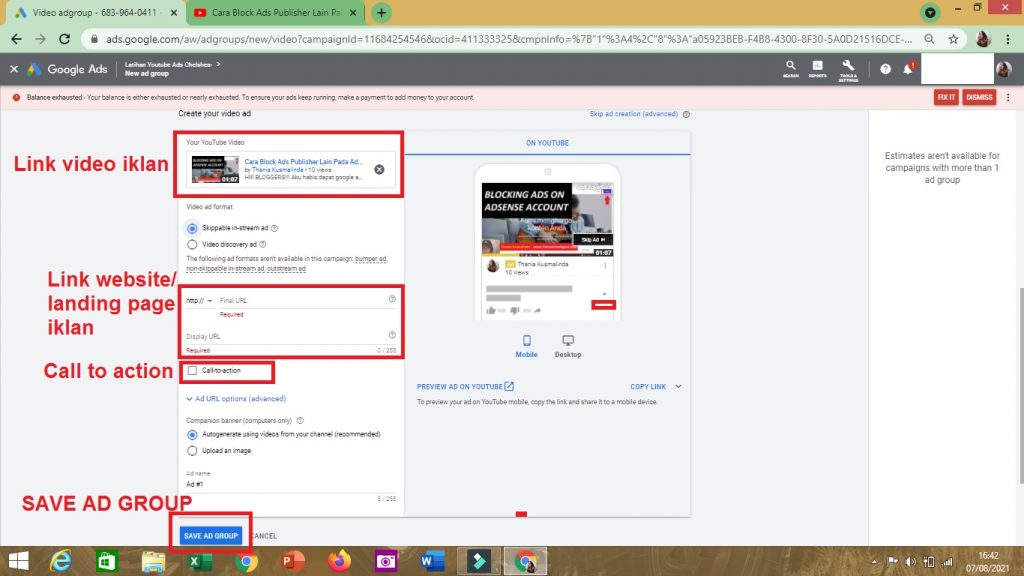Select the Mobile preview device icon

pos(526,342)
